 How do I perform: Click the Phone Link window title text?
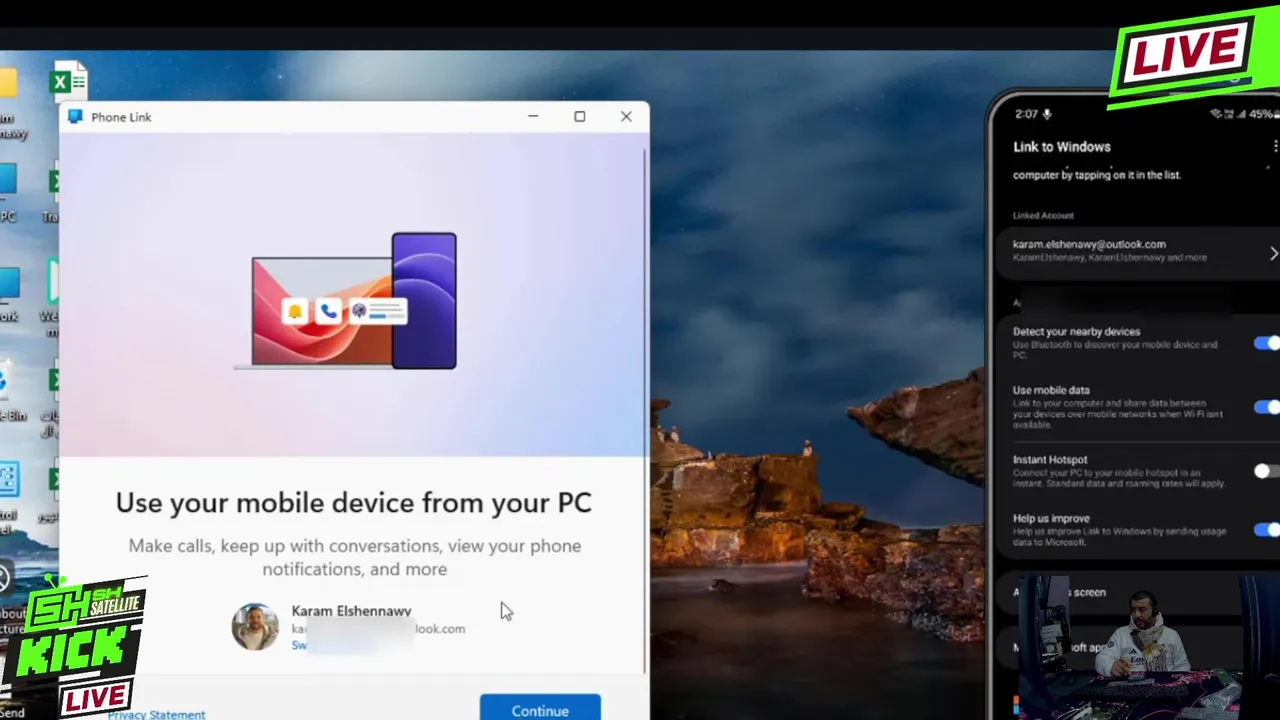point(121,117)
